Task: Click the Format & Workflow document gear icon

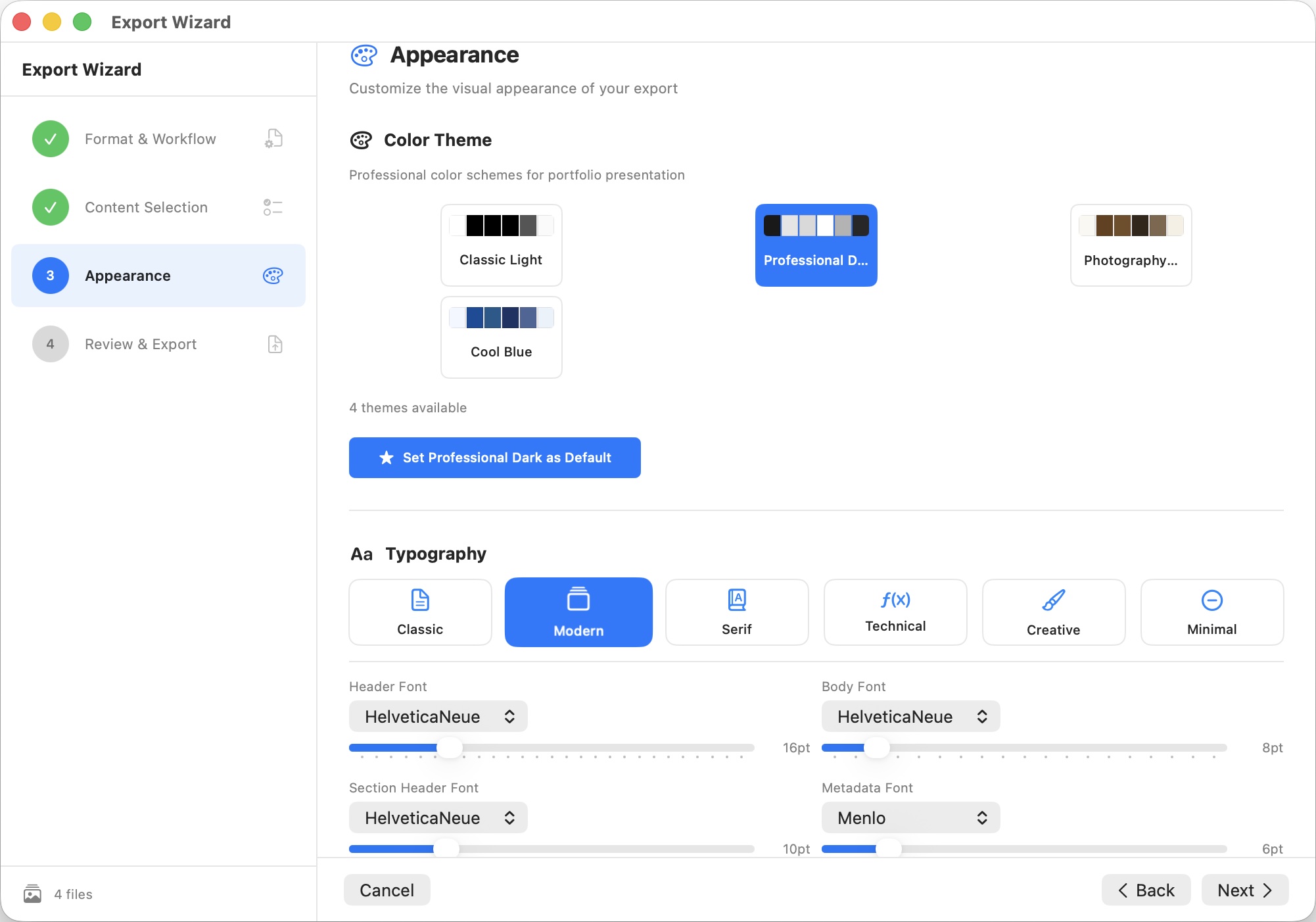Action: [273, 139]
